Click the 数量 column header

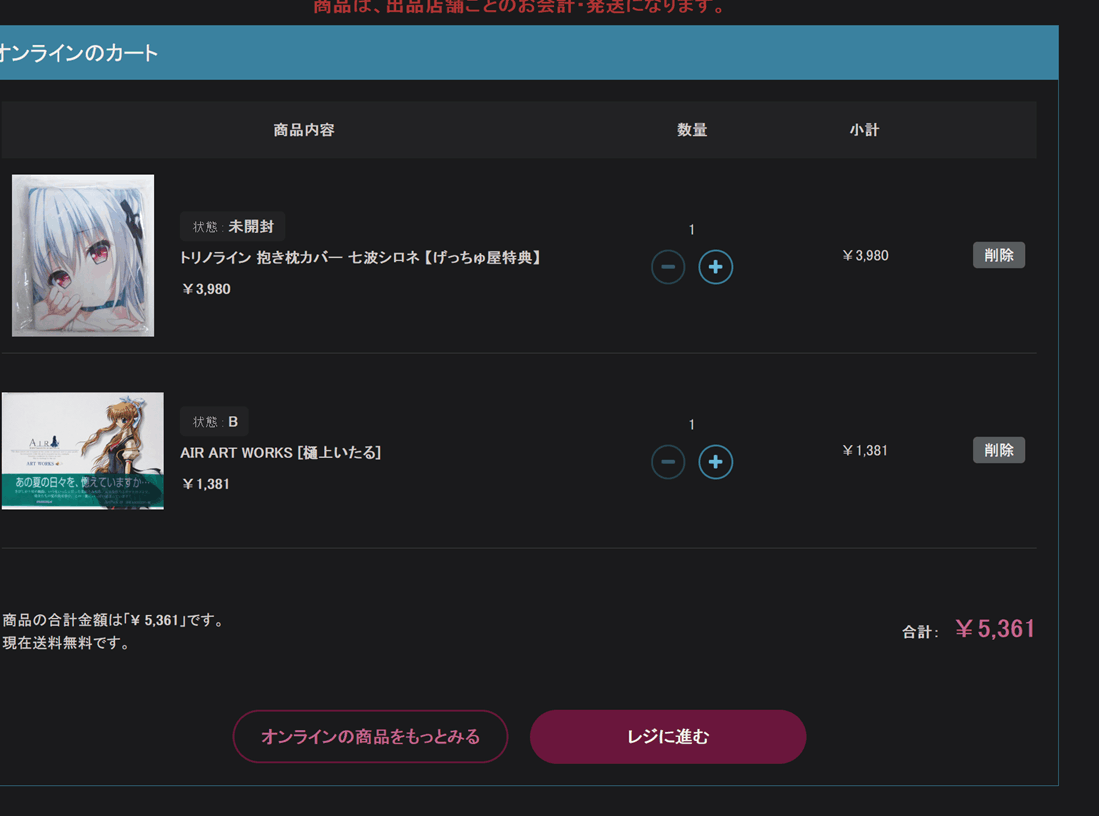click(692, 130)
